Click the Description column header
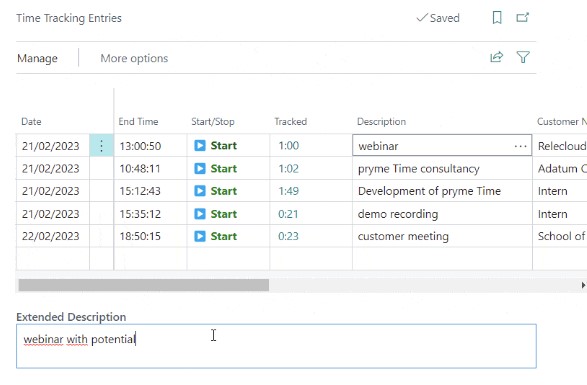 click(381, 122)
